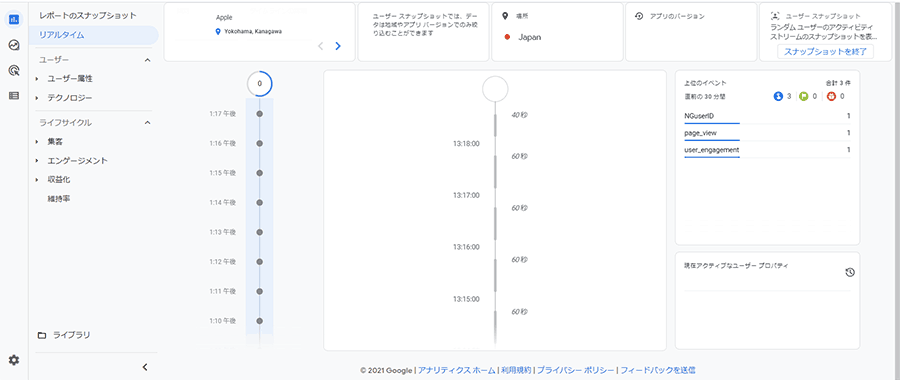Click the 1:14 午後 timeline dot

pyautogui.click(x=259, y=203)
